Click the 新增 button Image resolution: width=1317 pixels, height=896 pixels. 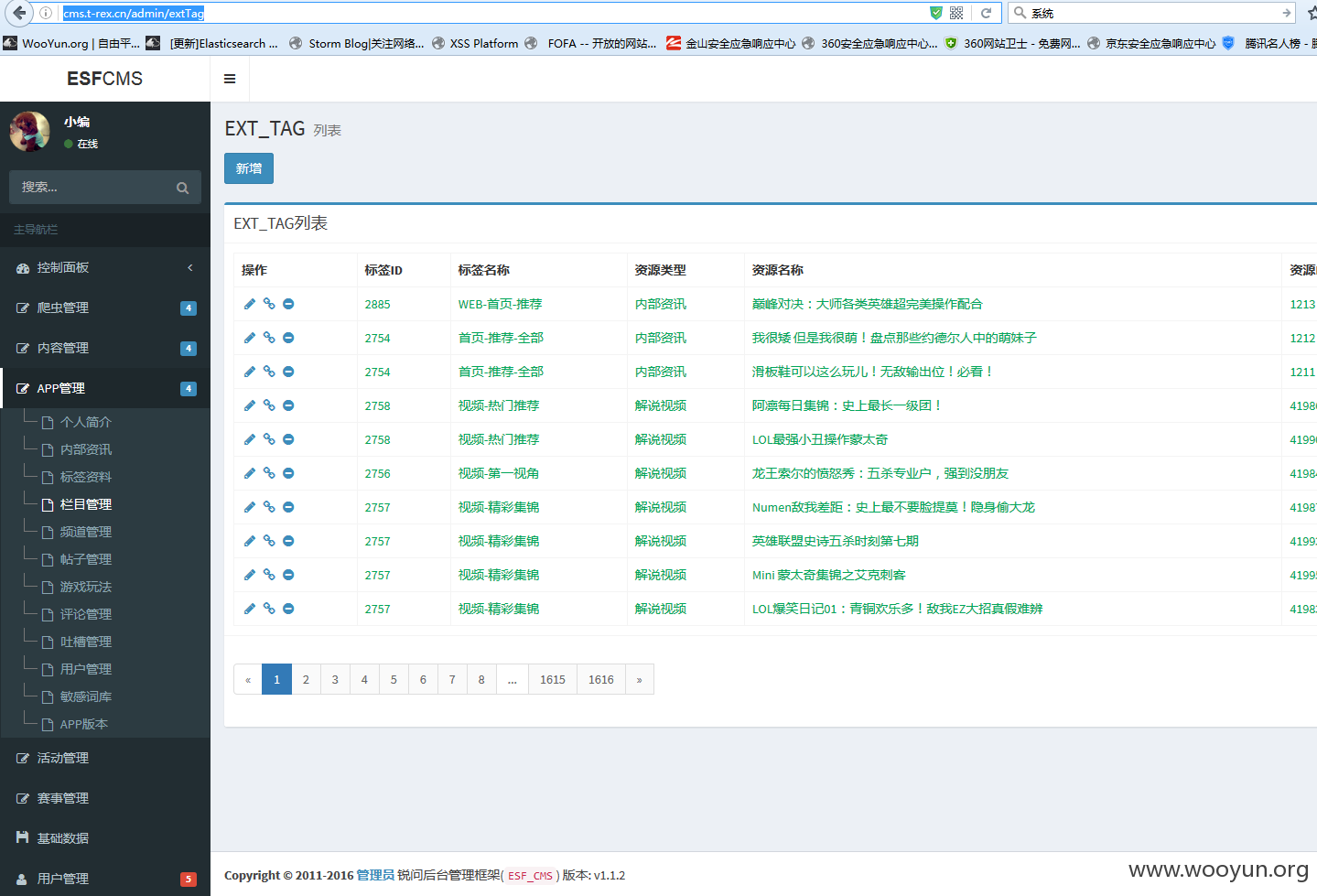click(249, 168)
